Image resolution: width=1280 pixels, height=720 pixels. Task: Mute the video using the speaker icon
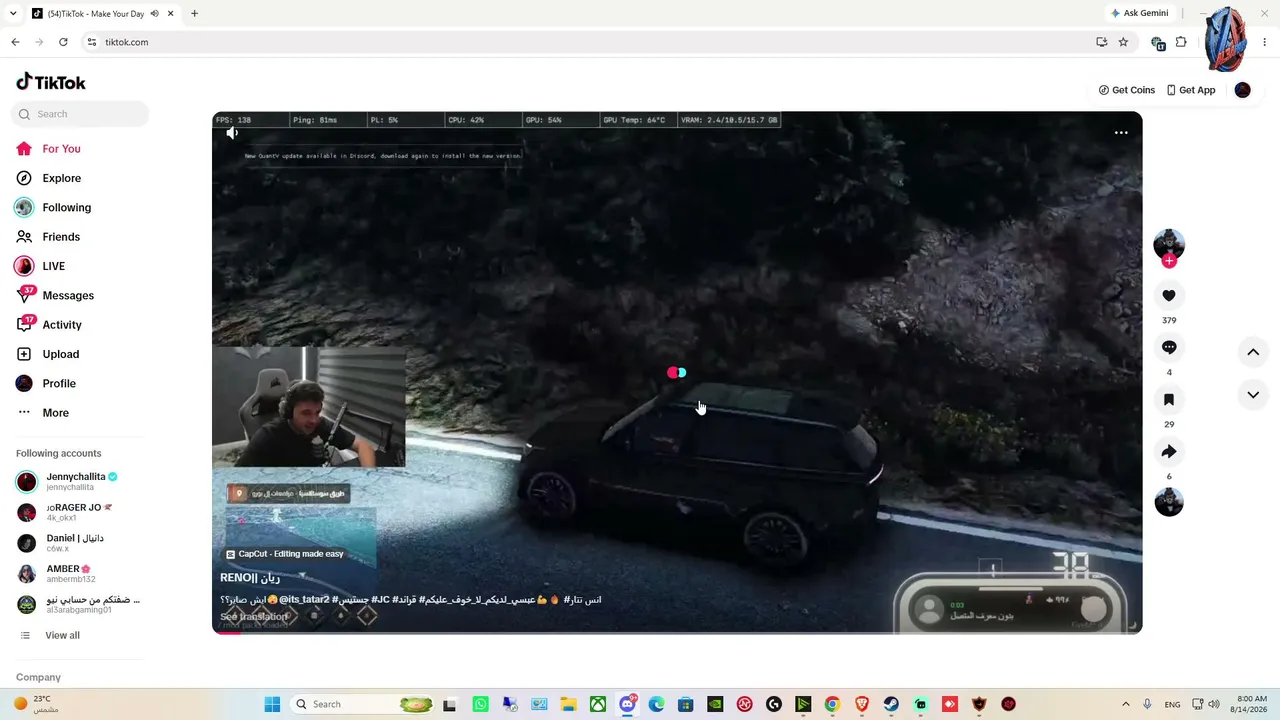click(232, 133)
